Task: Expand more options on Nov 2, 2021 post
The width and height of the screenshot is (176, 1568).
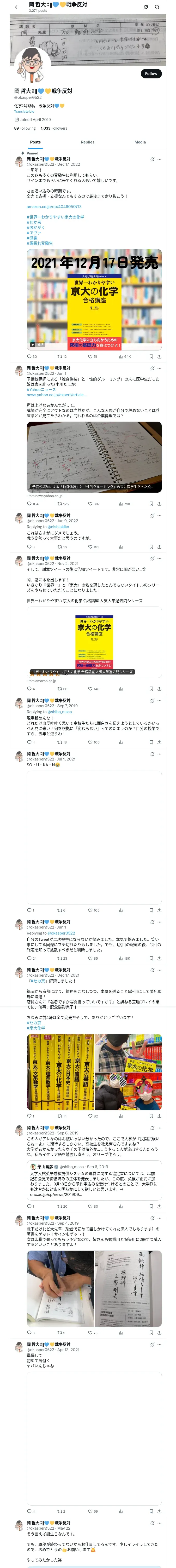Action: tap(160, 558)
